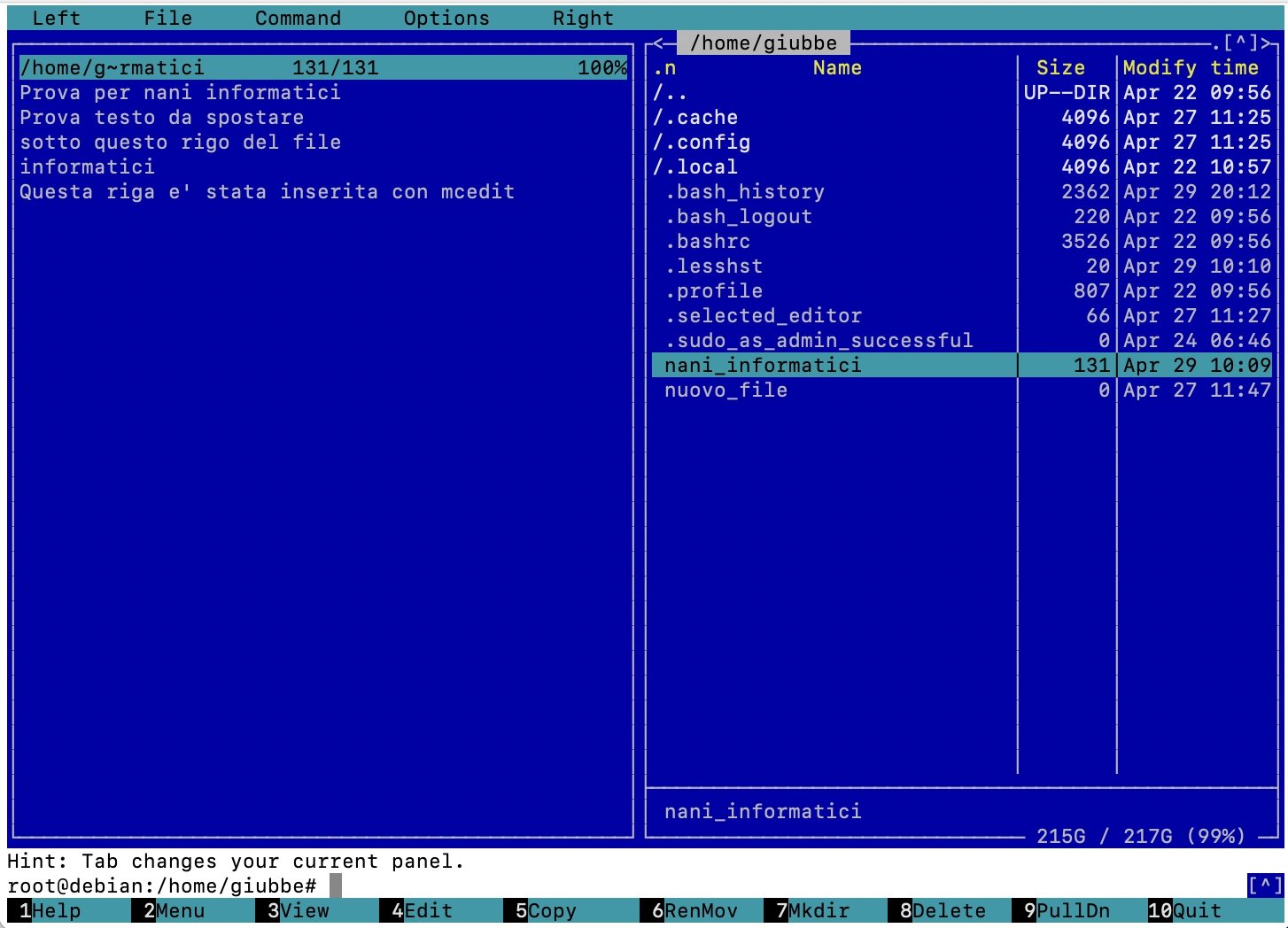
Task: Click the 100% position indicator
Action: pyautogui.click(x=602, y=67)
